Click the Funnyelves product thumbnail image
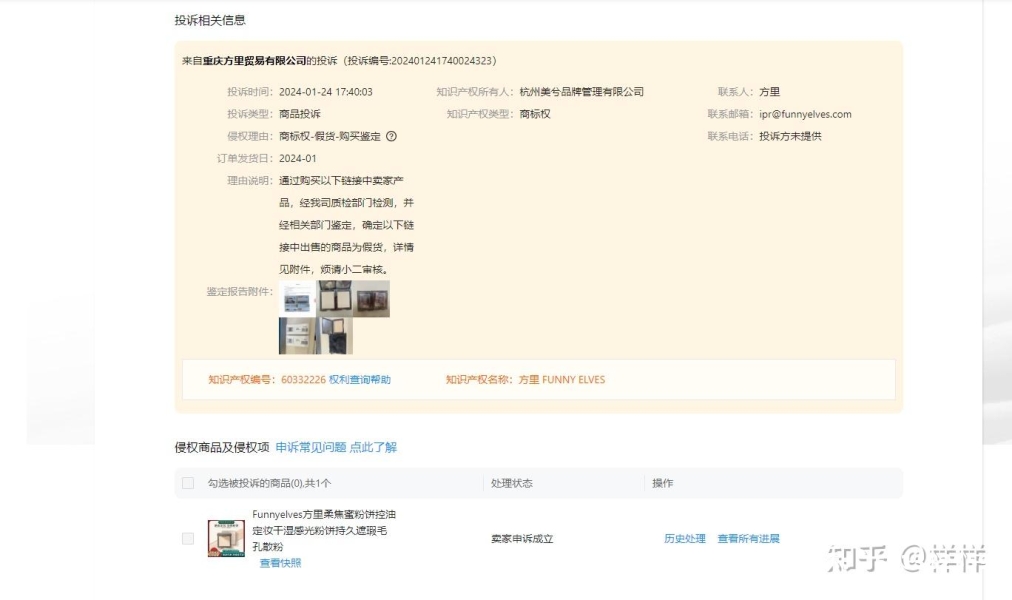This screenshot has width=1012, height=600. [x=226, y=538]
